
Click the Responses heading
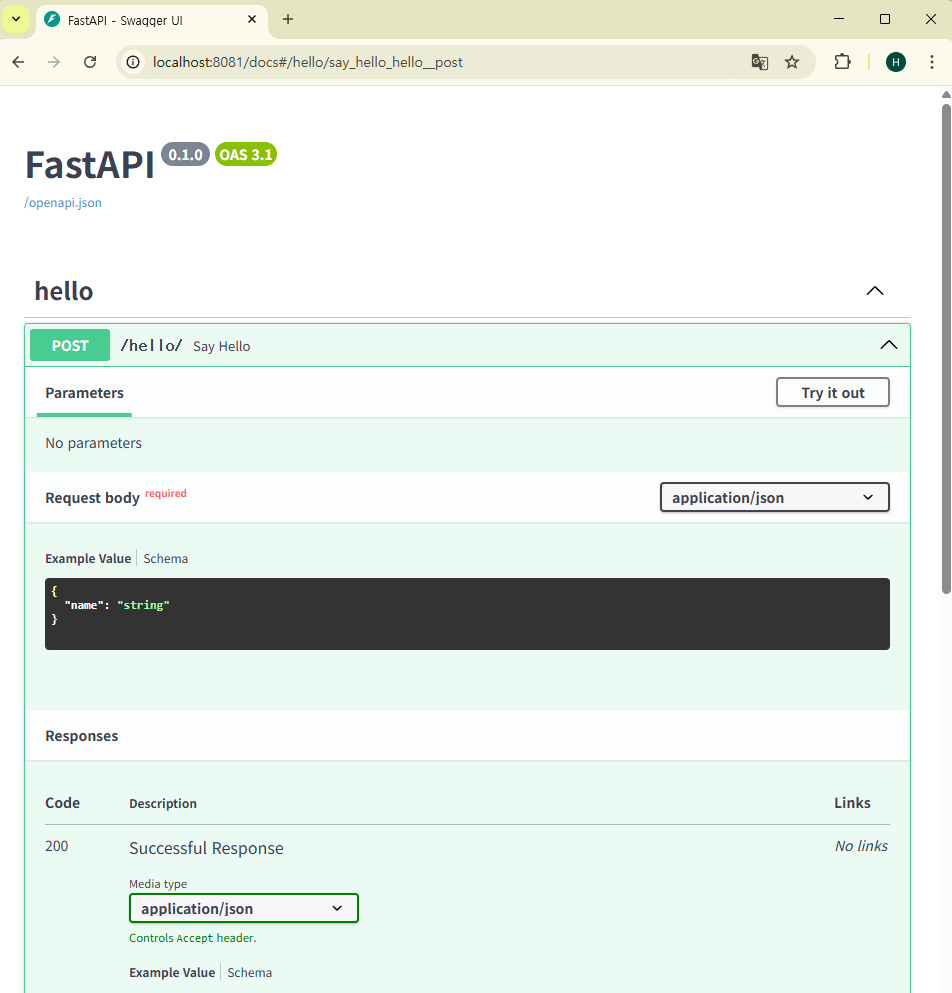point(82,736)
